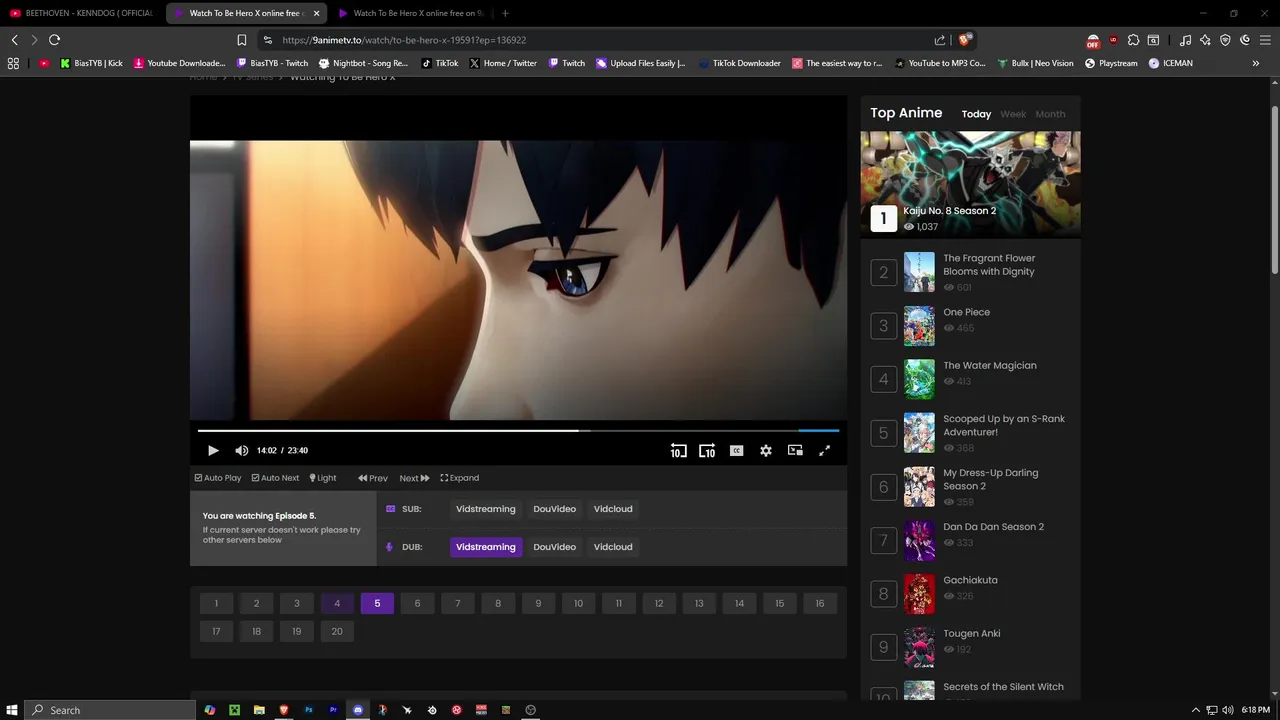Open episode 1

pyautogui.click(x=216, y=603)
